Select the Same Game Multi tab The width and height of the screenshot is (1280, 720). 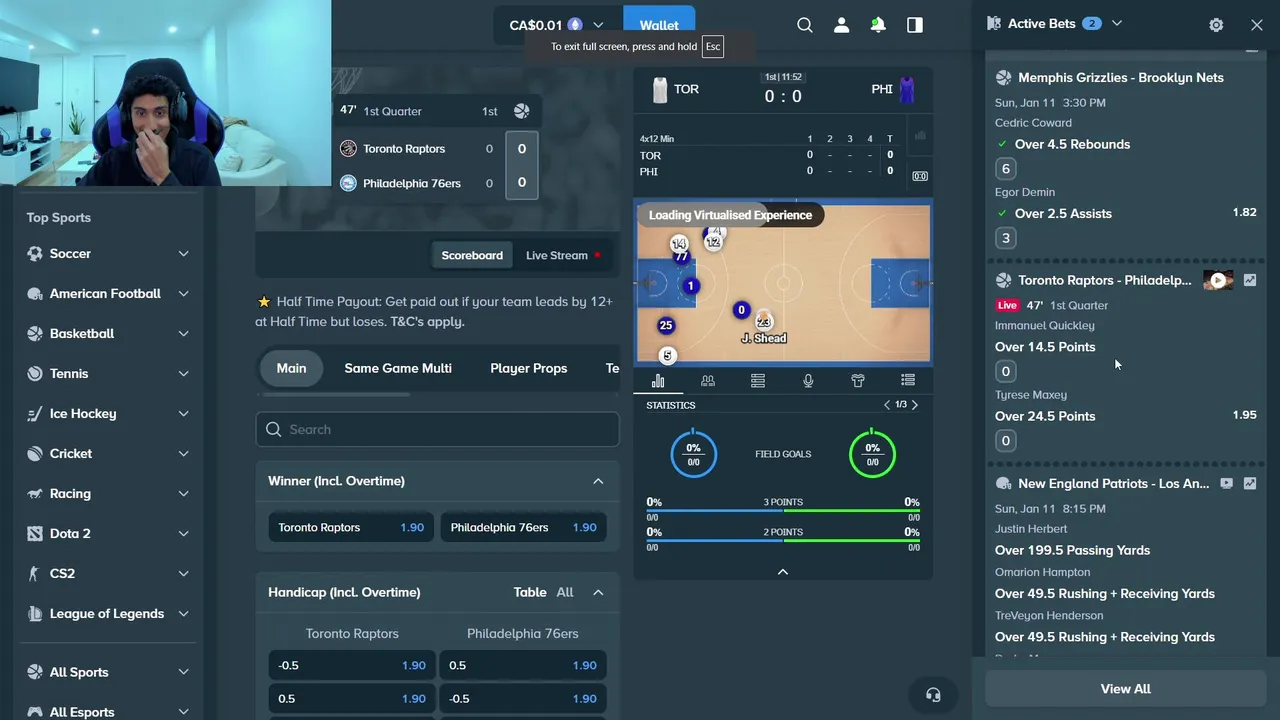pos(398,368)
